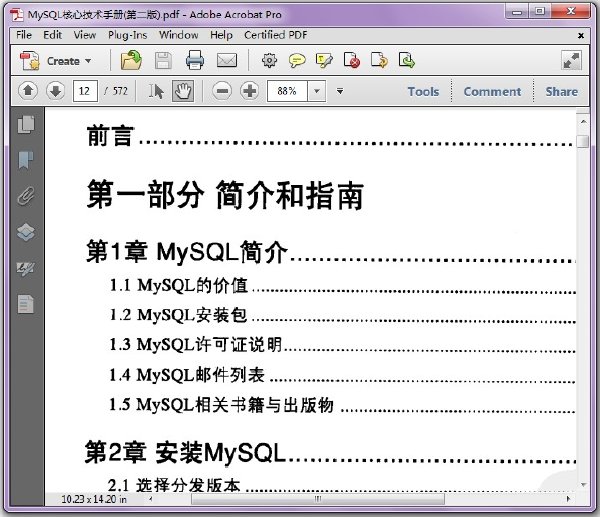This screenshot has width=600, height=517.
Task: Click the vertical scrollbar up arrow
Action: (583, 122)
